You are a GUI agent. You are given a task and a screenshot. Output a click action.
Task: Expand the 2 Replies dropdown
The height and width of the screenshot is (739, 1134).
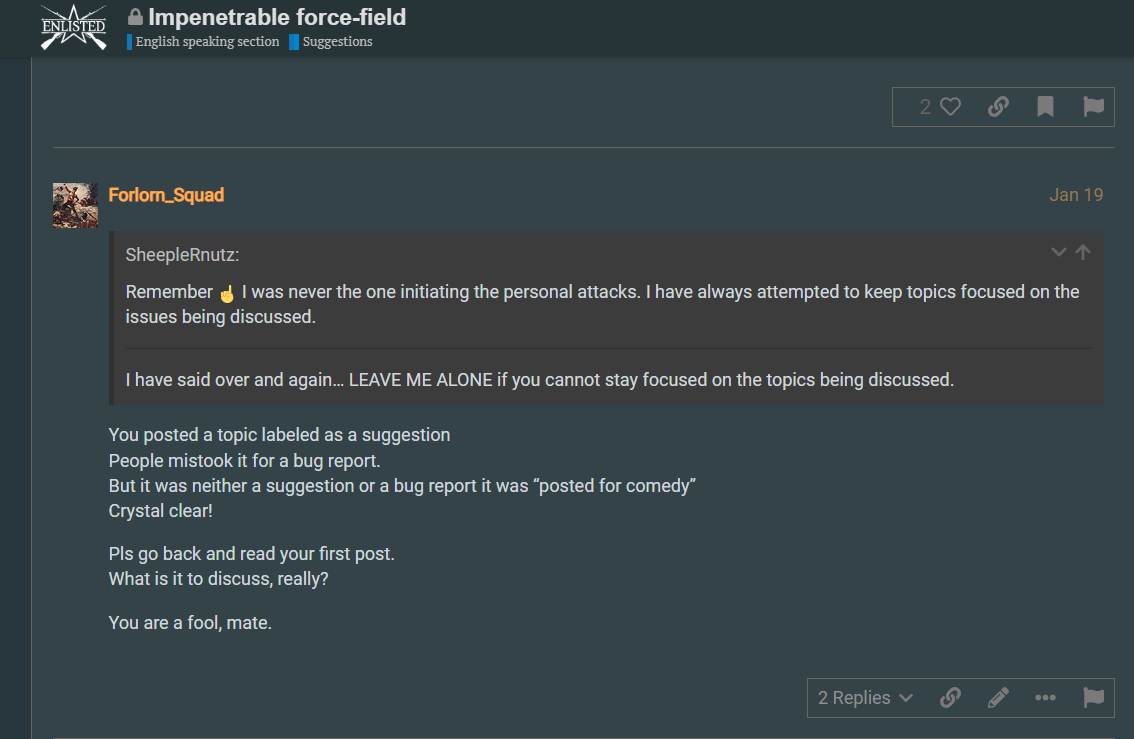coord(866,698)
